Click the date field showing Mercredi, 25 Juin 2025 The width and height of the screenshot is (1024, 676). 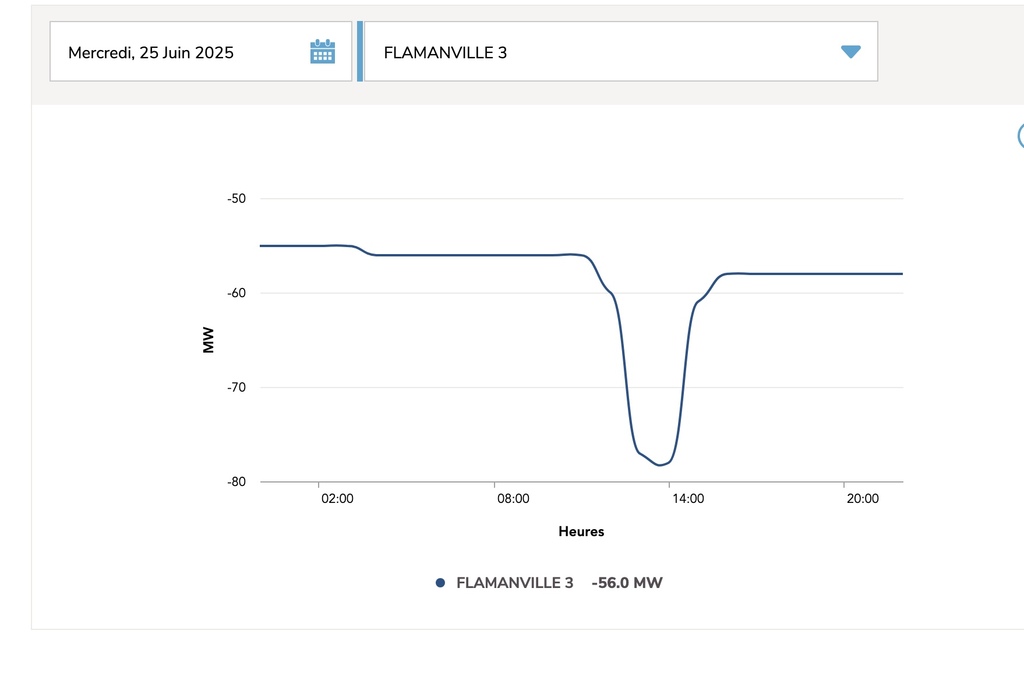(x=200, y=52)
